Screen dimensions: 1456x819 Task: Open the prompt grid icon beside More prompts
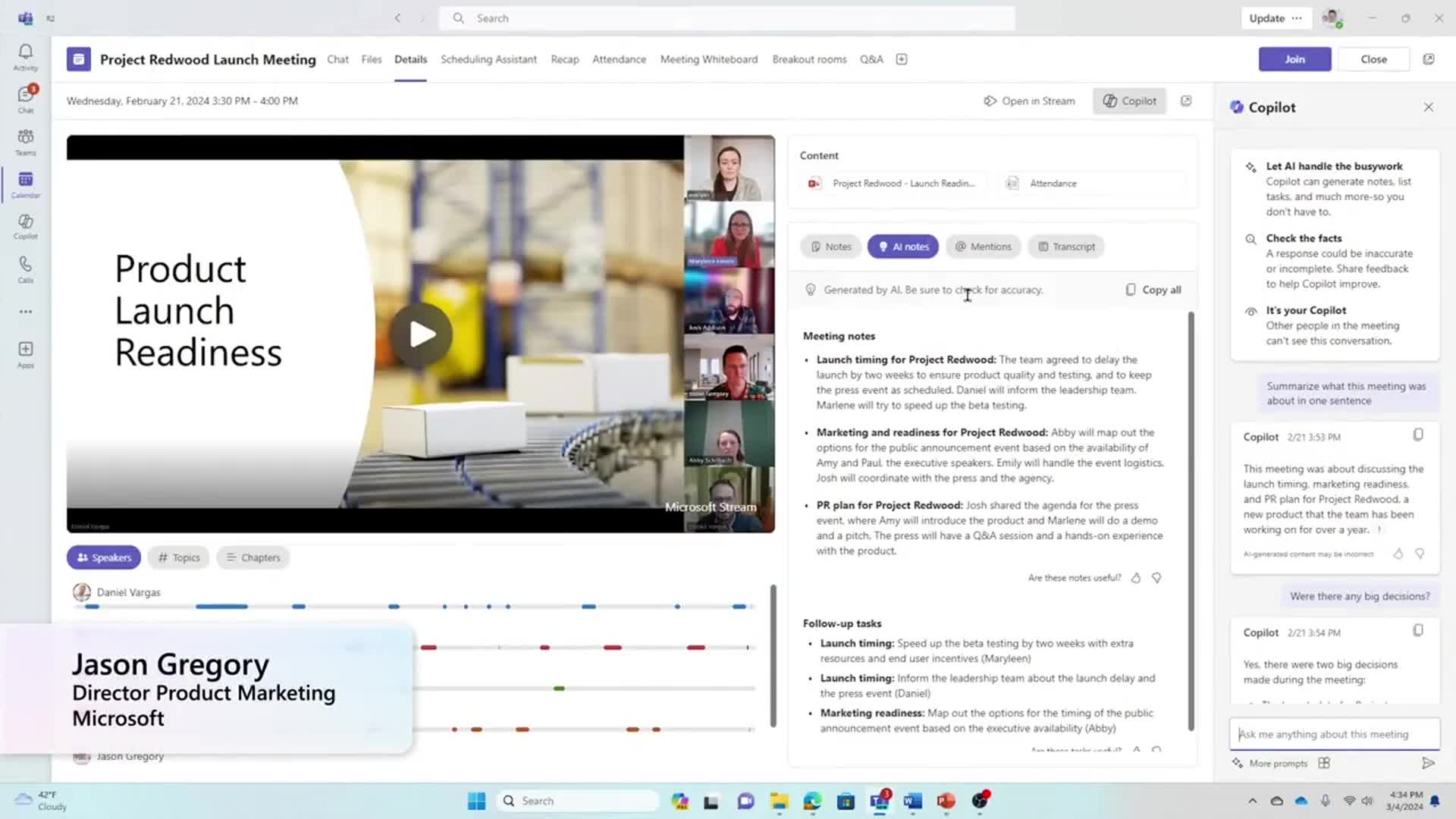(1324, 764)
